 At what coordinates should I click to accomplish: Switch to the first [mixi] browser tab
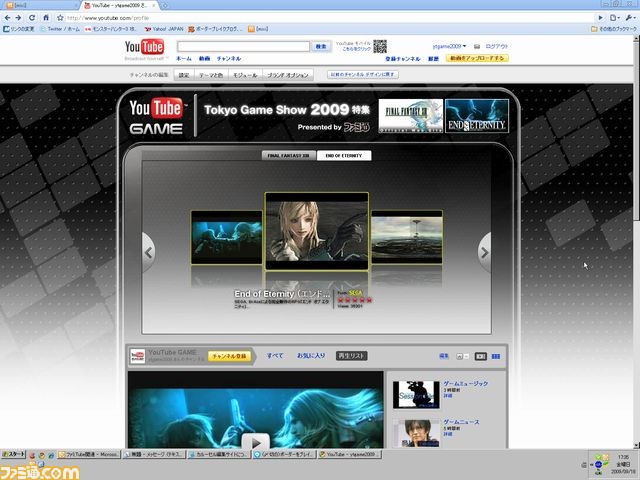point(39,6)
